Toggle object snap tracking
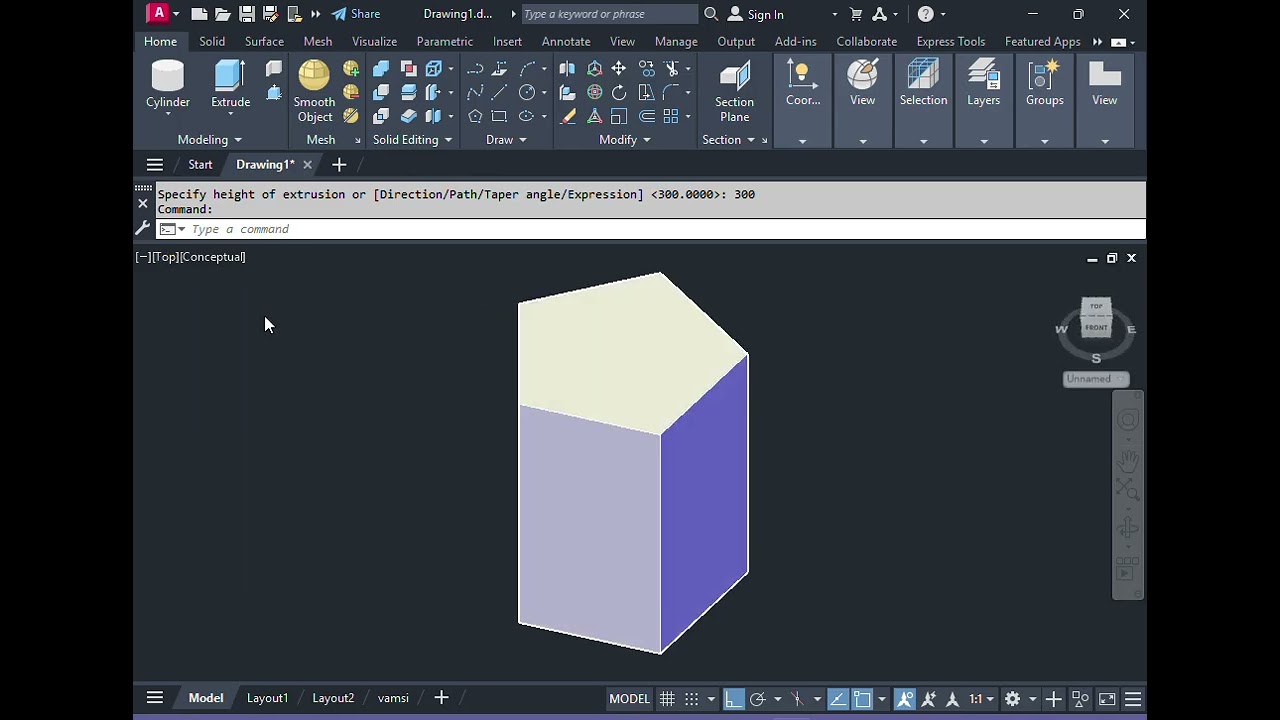 (x=838, y=699)
